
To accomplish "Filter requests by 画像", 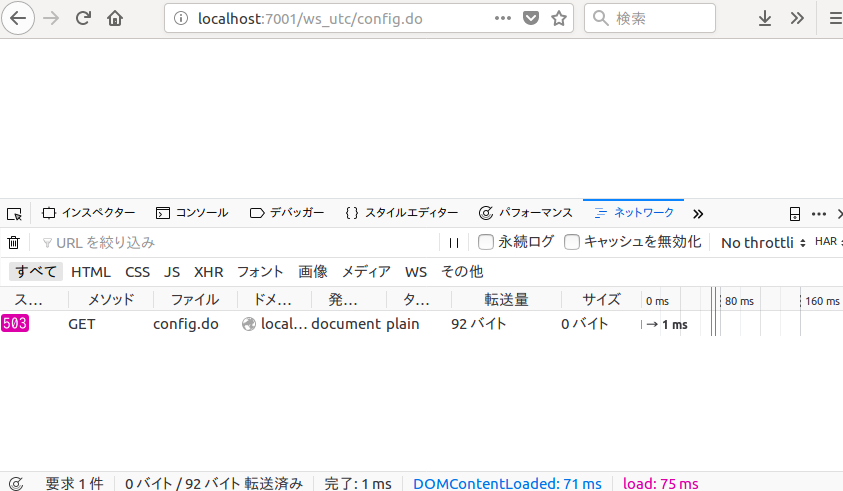I will (313, 272).
